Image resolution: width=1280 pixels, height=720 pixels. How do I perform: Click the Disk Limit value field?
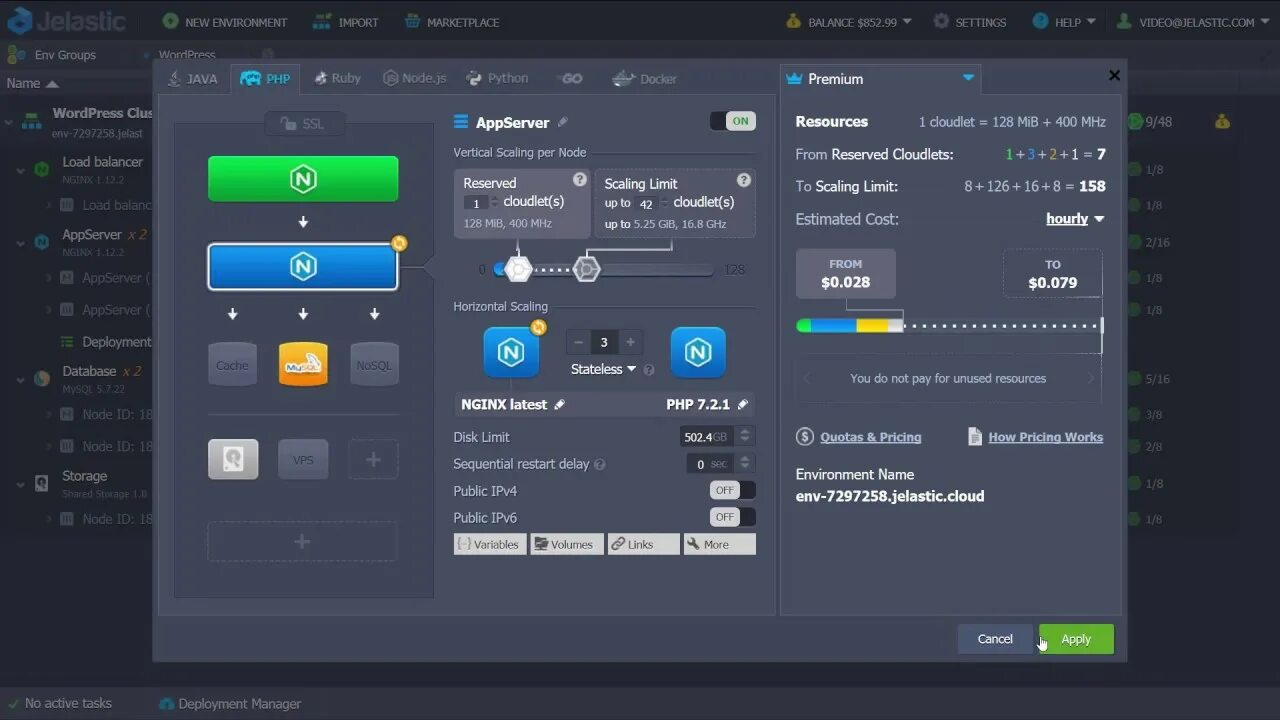[x=707, y=437]
